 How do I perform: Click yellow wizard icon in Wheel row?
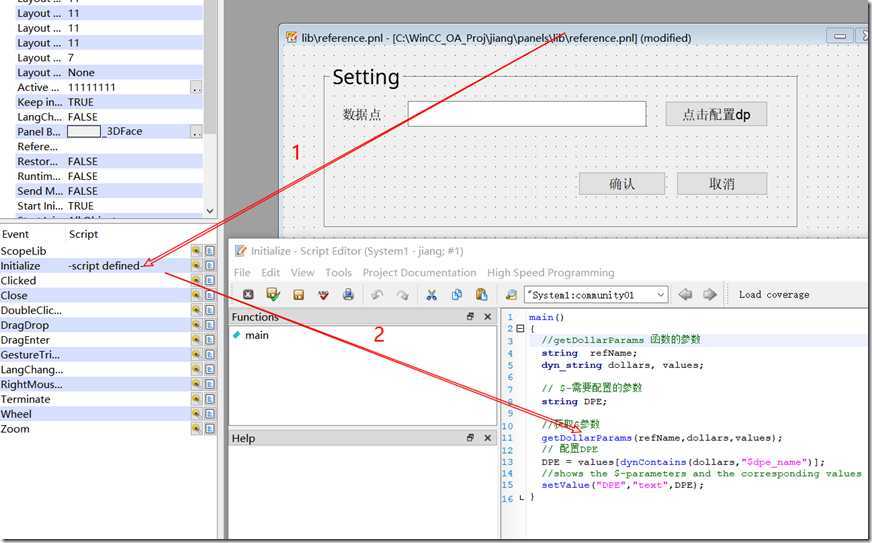[x=196, y=414]
